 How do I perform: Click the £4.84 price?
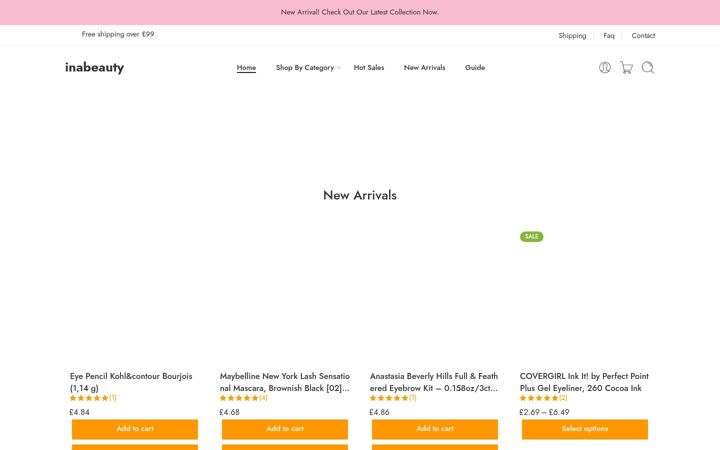(x=79, y=412)
